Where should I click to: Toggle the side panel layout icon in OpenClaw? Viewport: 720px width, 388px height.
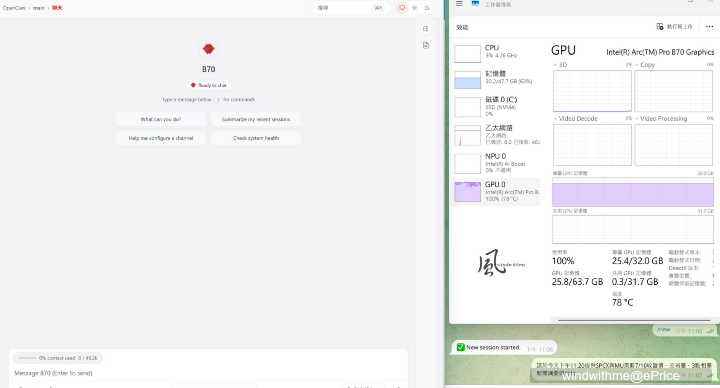(x=426, y=28)
